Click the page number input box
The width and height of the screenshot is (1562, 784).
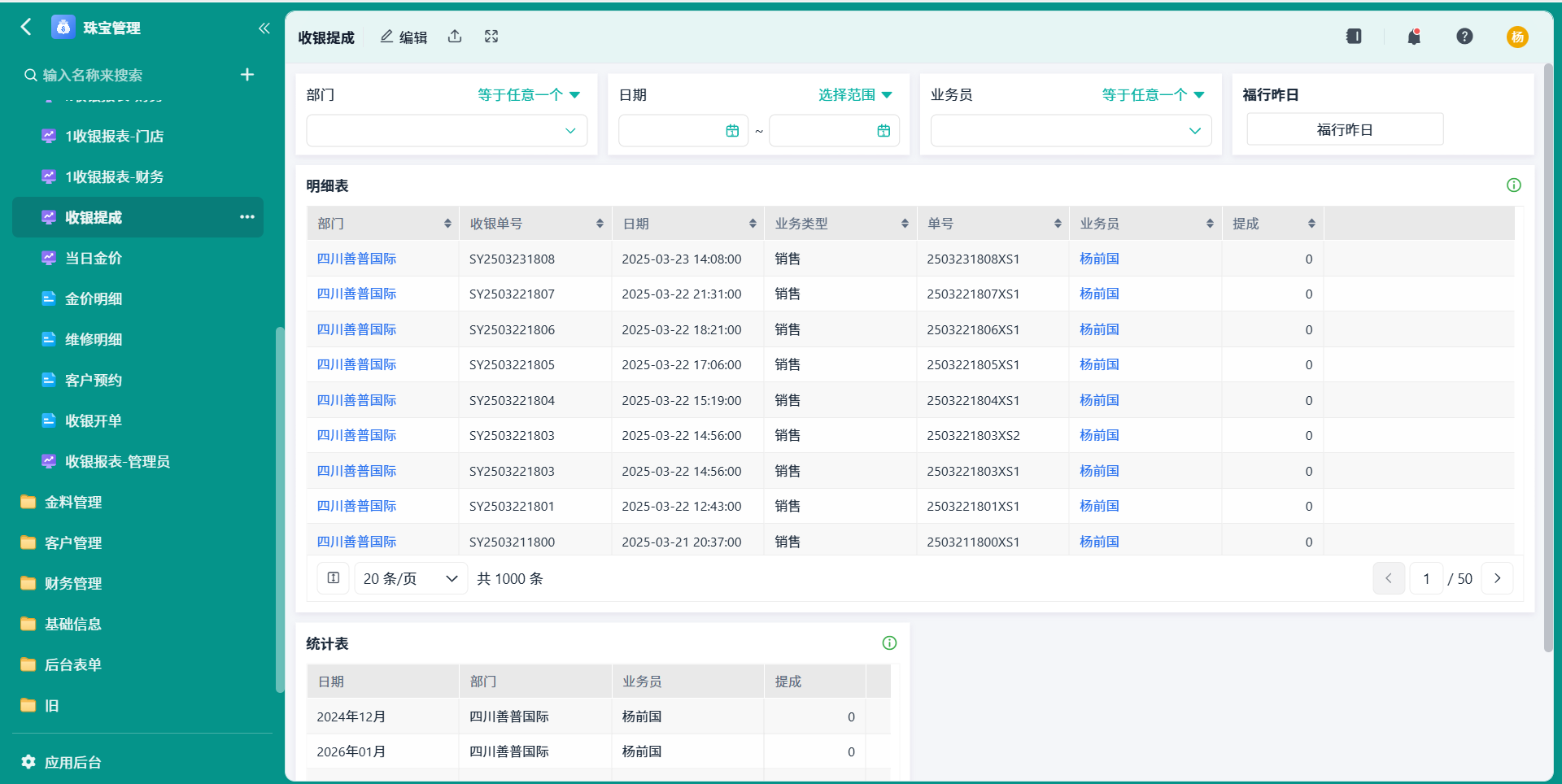coord(1426,578)
